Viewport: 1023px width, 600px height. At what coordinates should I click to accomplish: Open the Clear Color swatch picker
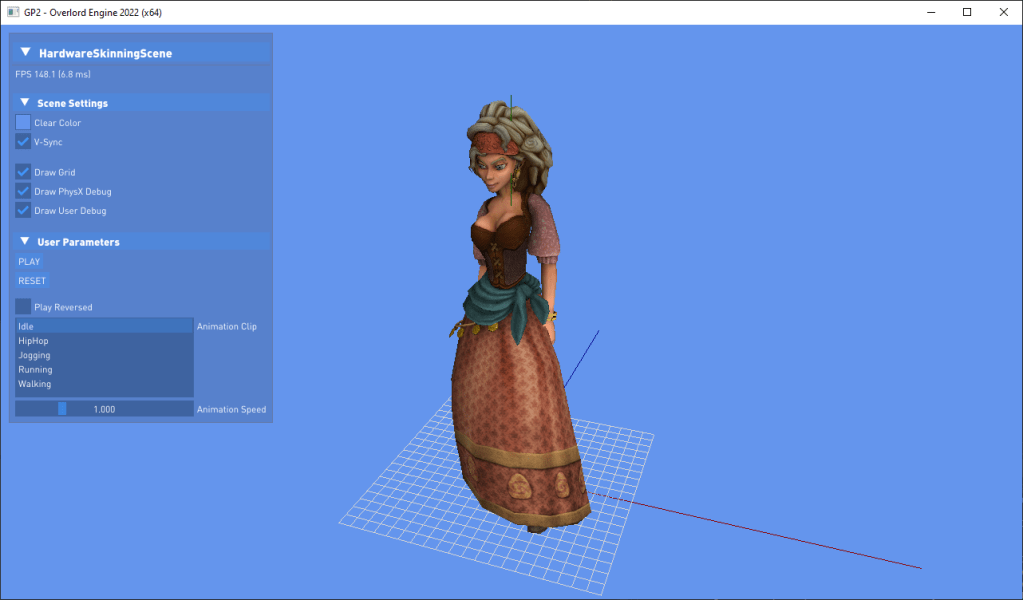tap(23, 122)
